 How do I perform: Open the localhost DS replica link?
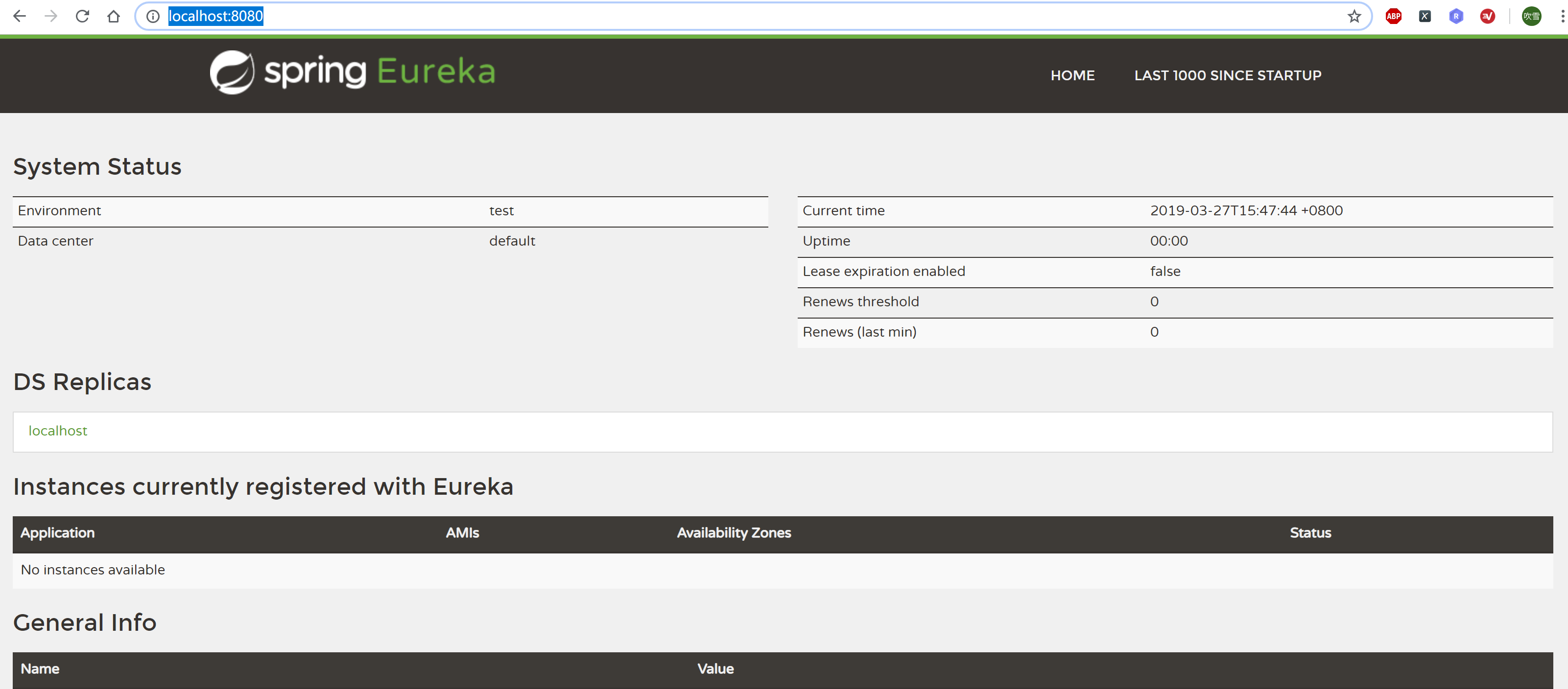tap(58, 431)
